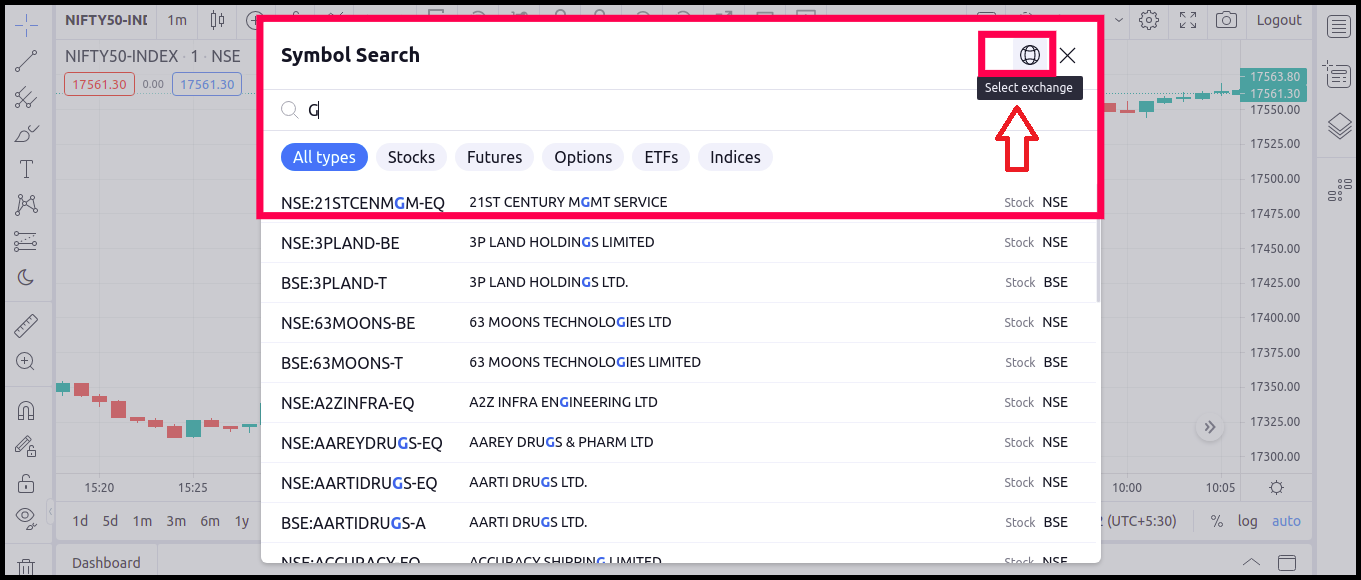This screenshot has width=1361, height=580.
Task: Take a chart snapshot with camera icon
Action: 1226,20
